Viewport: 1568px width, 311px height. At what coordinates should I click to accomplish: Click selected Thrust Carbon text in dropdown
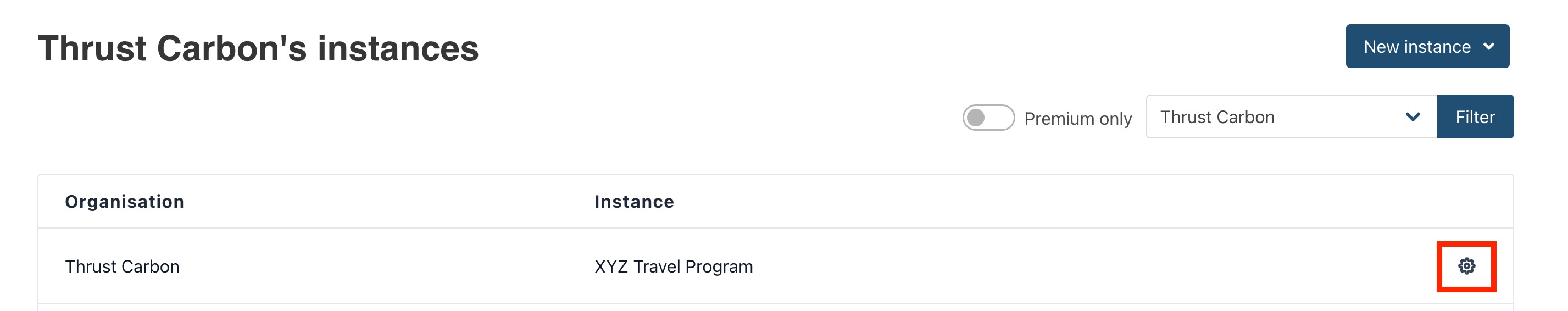pos(1217,117)
